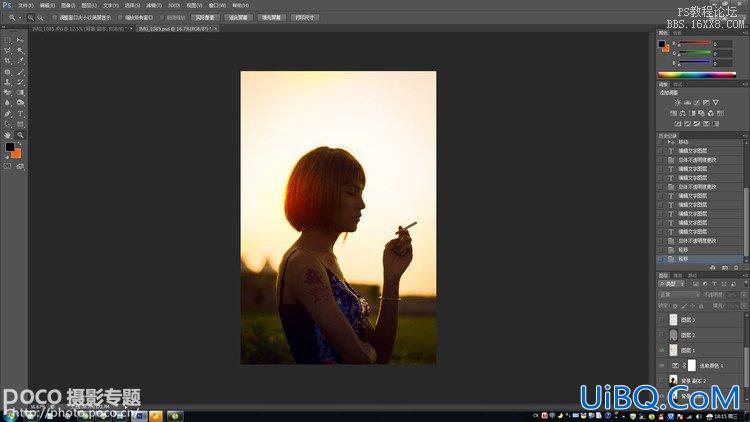Select the Lasso tool
The image size is (750, 422).
click(x=7, y=50)
